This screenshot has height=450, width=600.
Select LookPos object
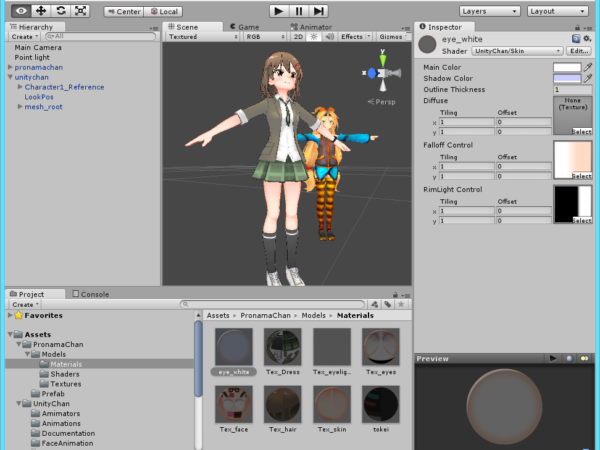[39, 97]
